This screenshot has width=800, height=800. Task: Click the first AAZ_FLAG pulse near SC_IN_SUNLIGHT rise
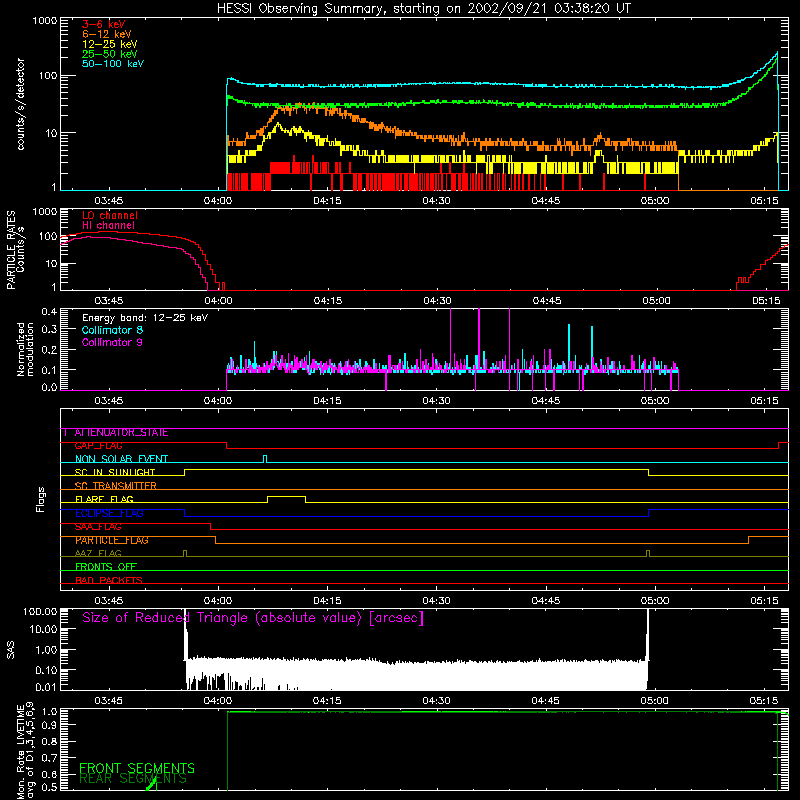click(185, 553)
